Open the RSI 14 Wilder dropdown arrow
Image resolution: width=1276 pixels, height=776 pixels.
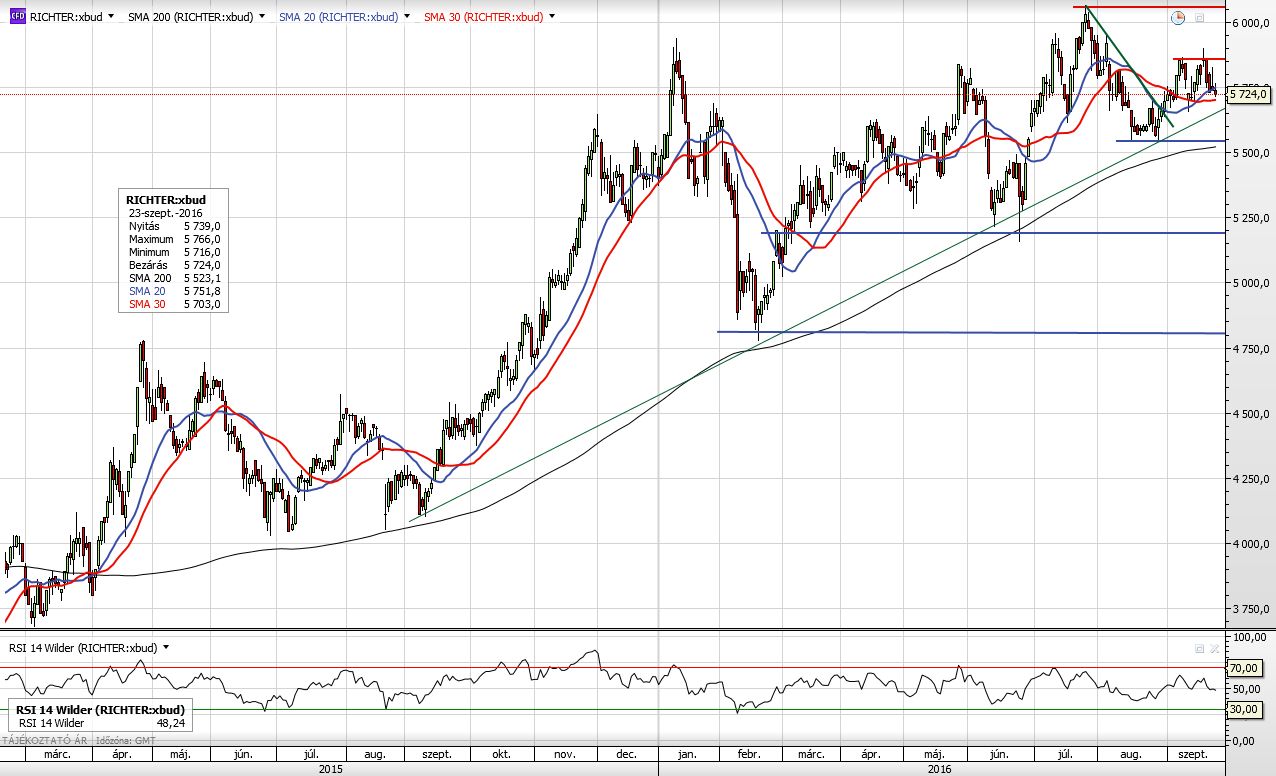(166, 647)
